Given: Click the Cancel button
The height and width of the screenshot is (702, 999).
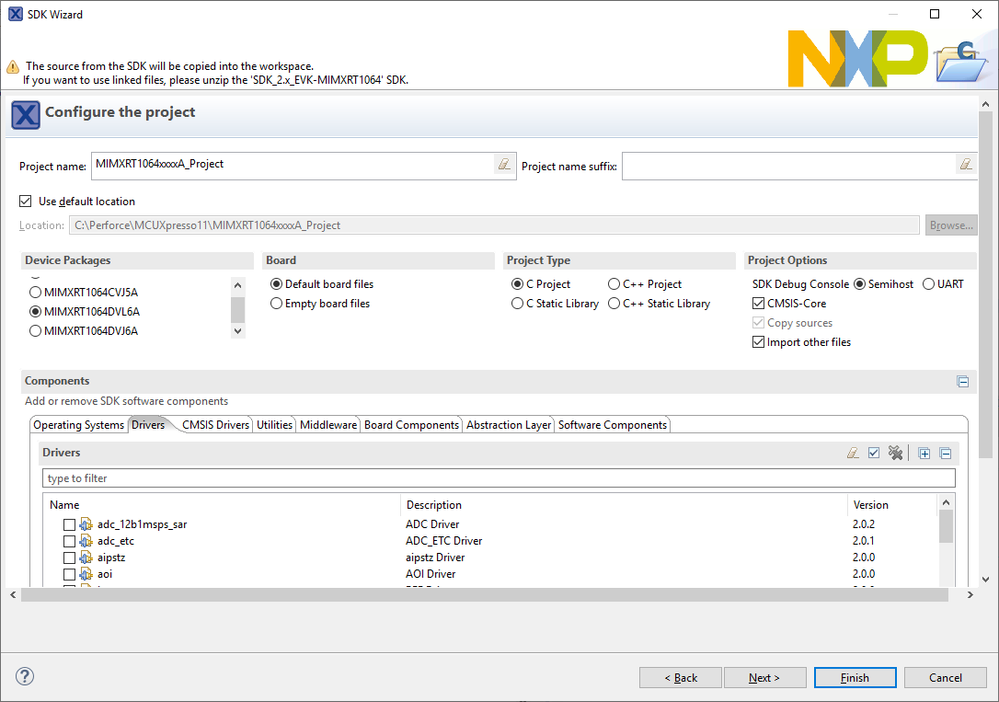Looking at the screenshot, I should pyautogui.click(x=945, y=678).
